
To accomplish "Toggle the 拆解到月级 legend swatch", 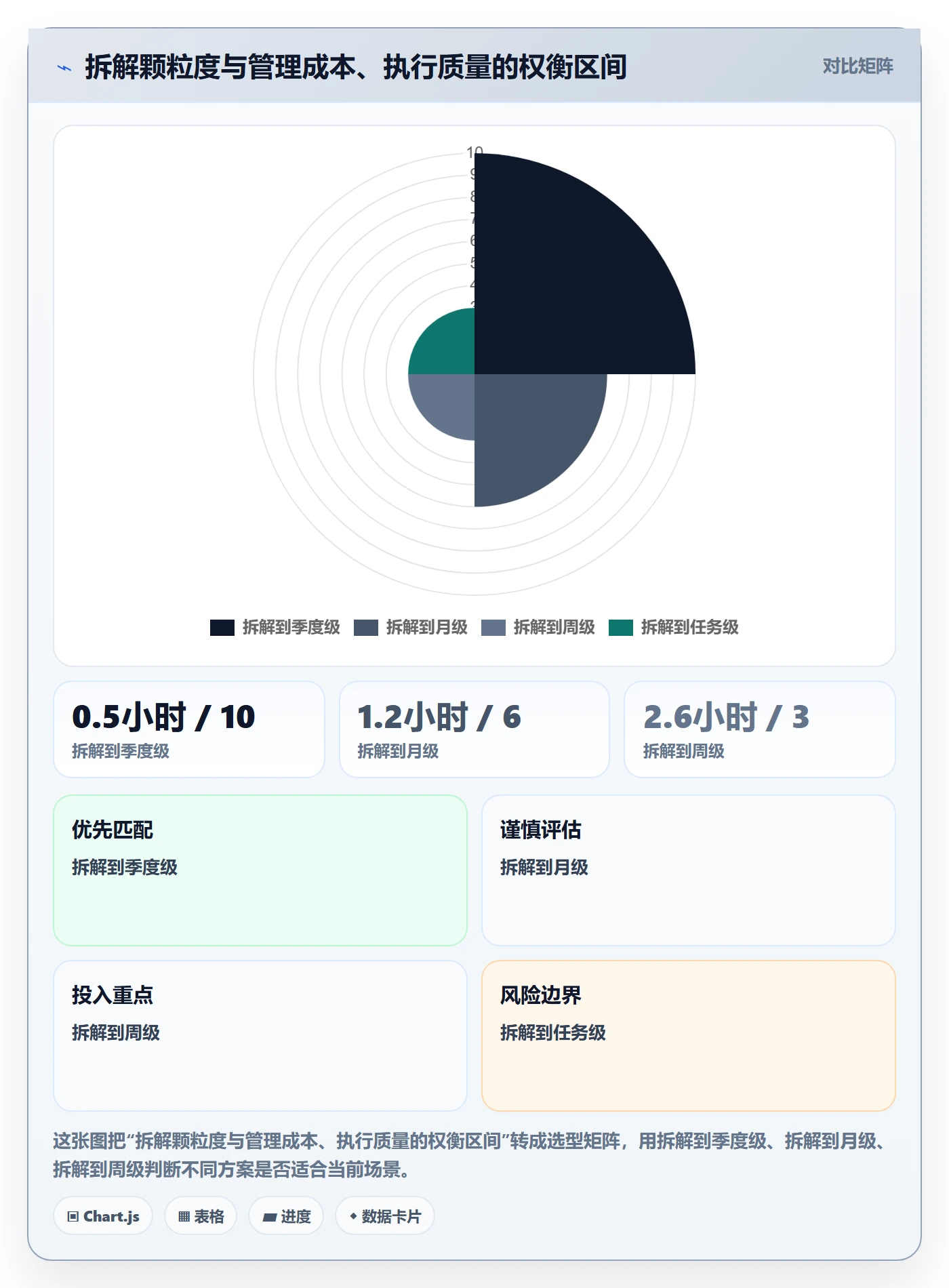I will [x=366, y=627].
